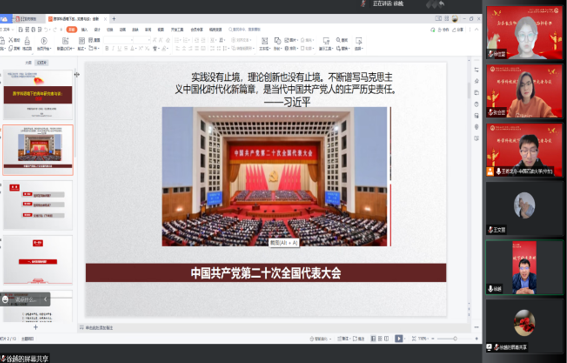Start slideshow from status bar play button
This screenshot has height=363, width=567.
click(398, 338)
